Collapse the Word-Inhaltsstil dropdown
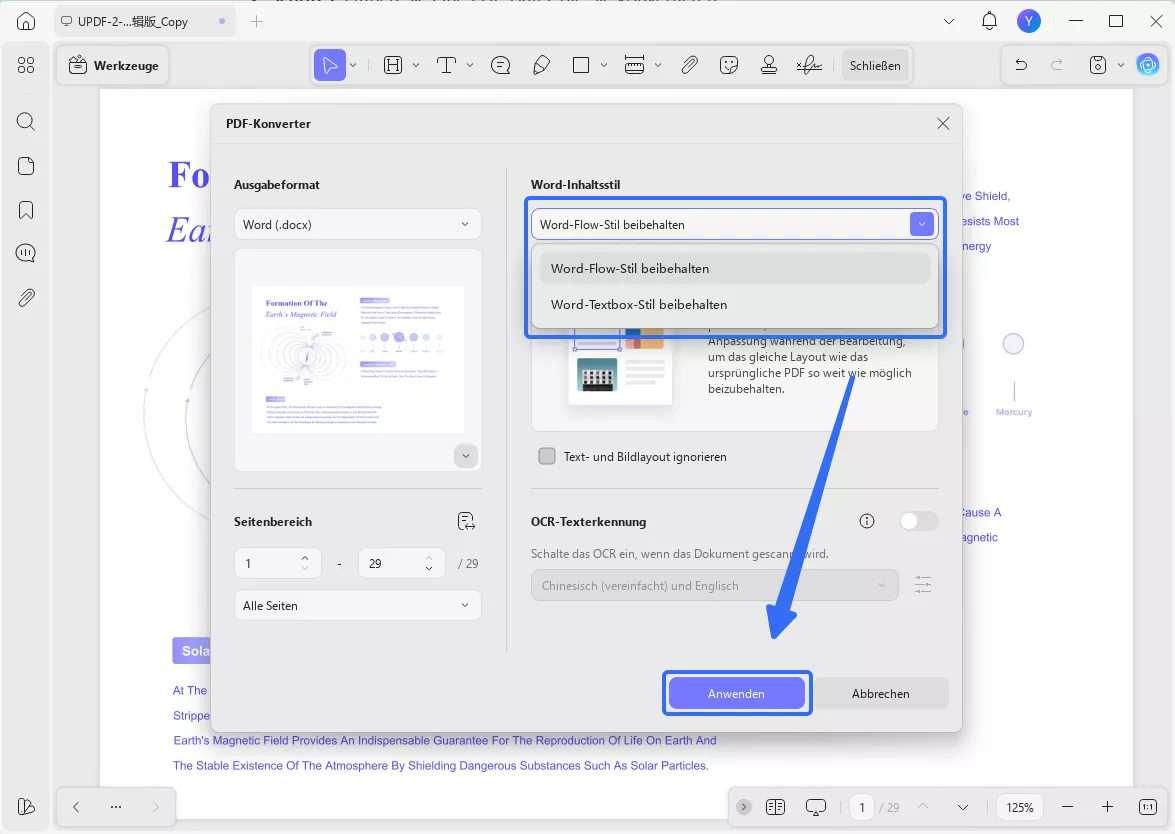The height and width of the screenshot is (834, 1175). (x=921, y=224)
